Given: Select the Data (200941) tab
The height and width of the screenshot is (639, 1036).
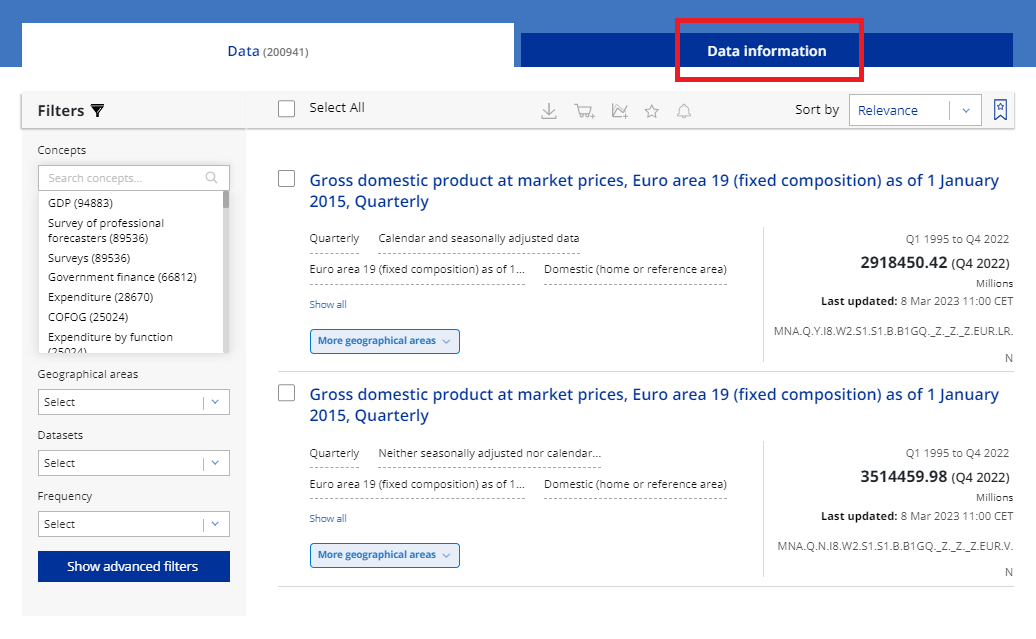Looking at the screenshot, I should tap(270, 51).
